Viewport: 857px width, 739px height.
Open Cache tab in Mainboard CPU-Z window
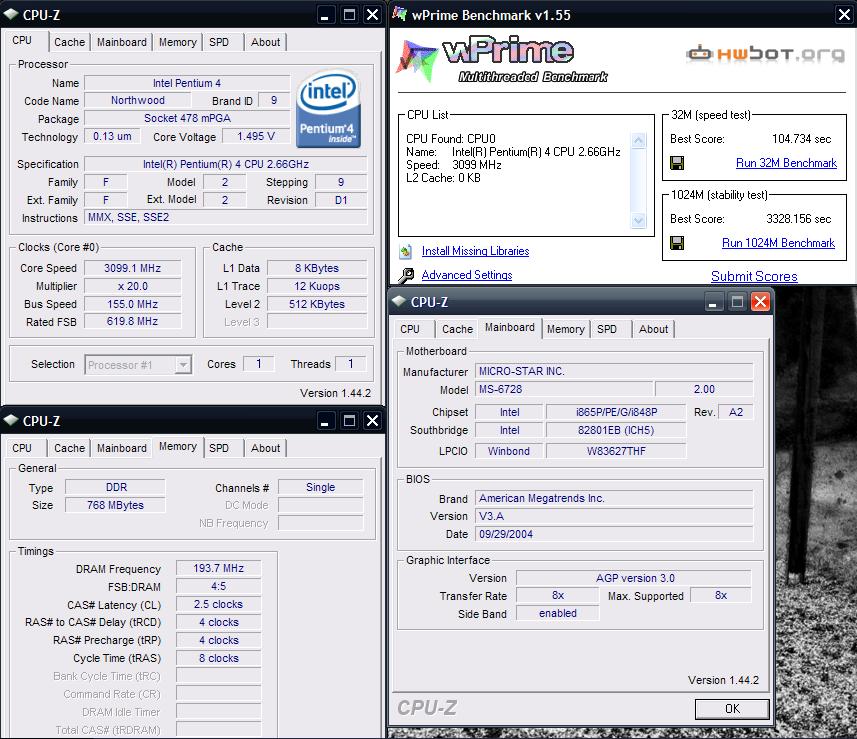click(457, 329)
